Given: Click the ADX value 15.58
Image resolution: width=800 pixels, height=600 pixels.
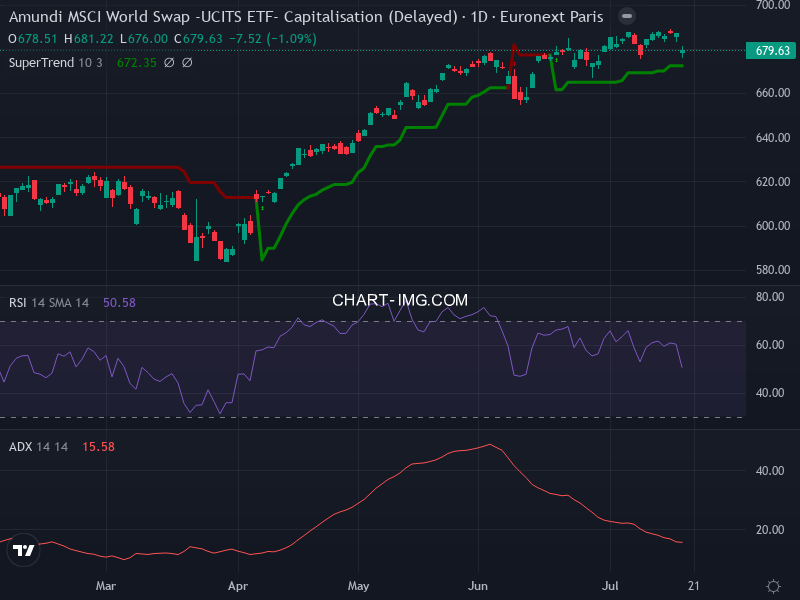Looking at the screenshot, I should tap(98, 447).
